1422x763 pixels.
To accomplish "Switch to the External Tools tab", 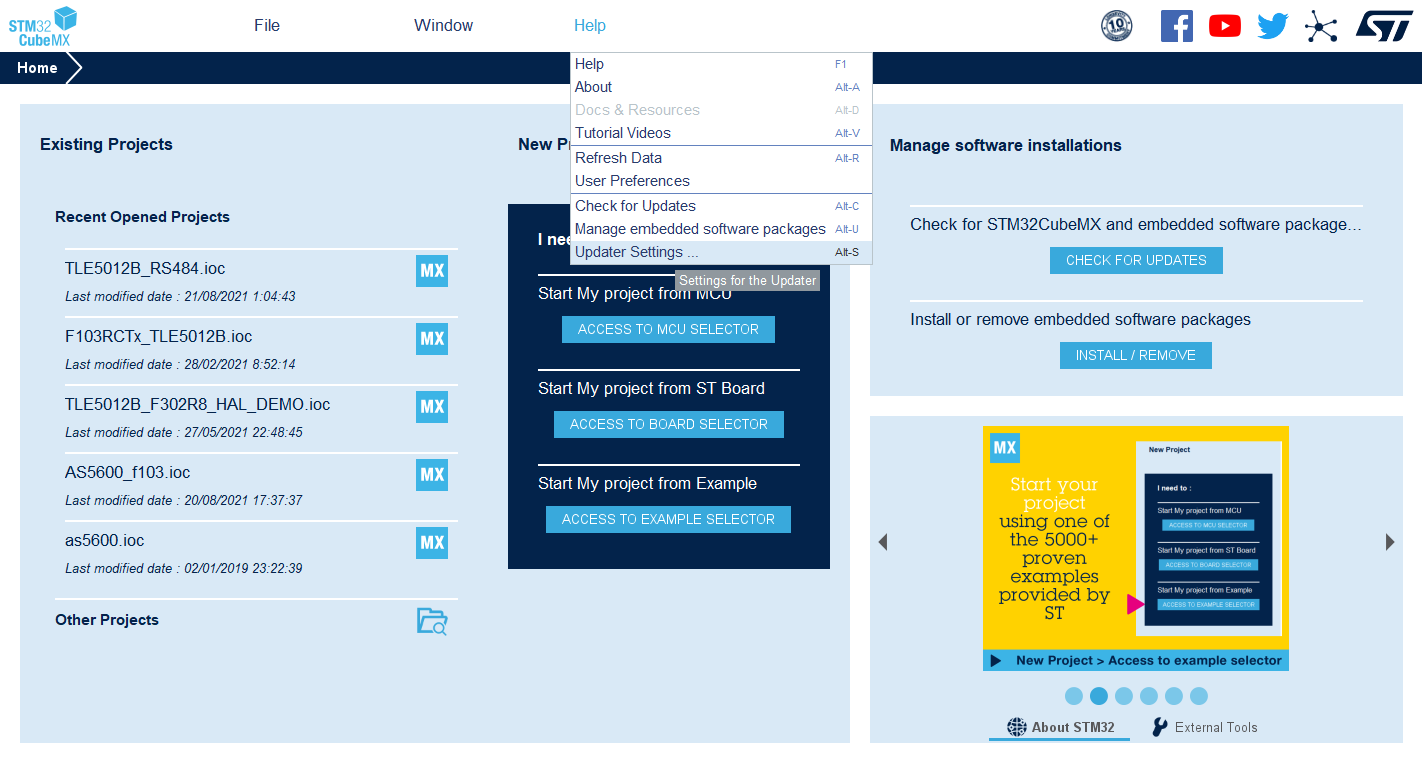I will coord(1204,727).
